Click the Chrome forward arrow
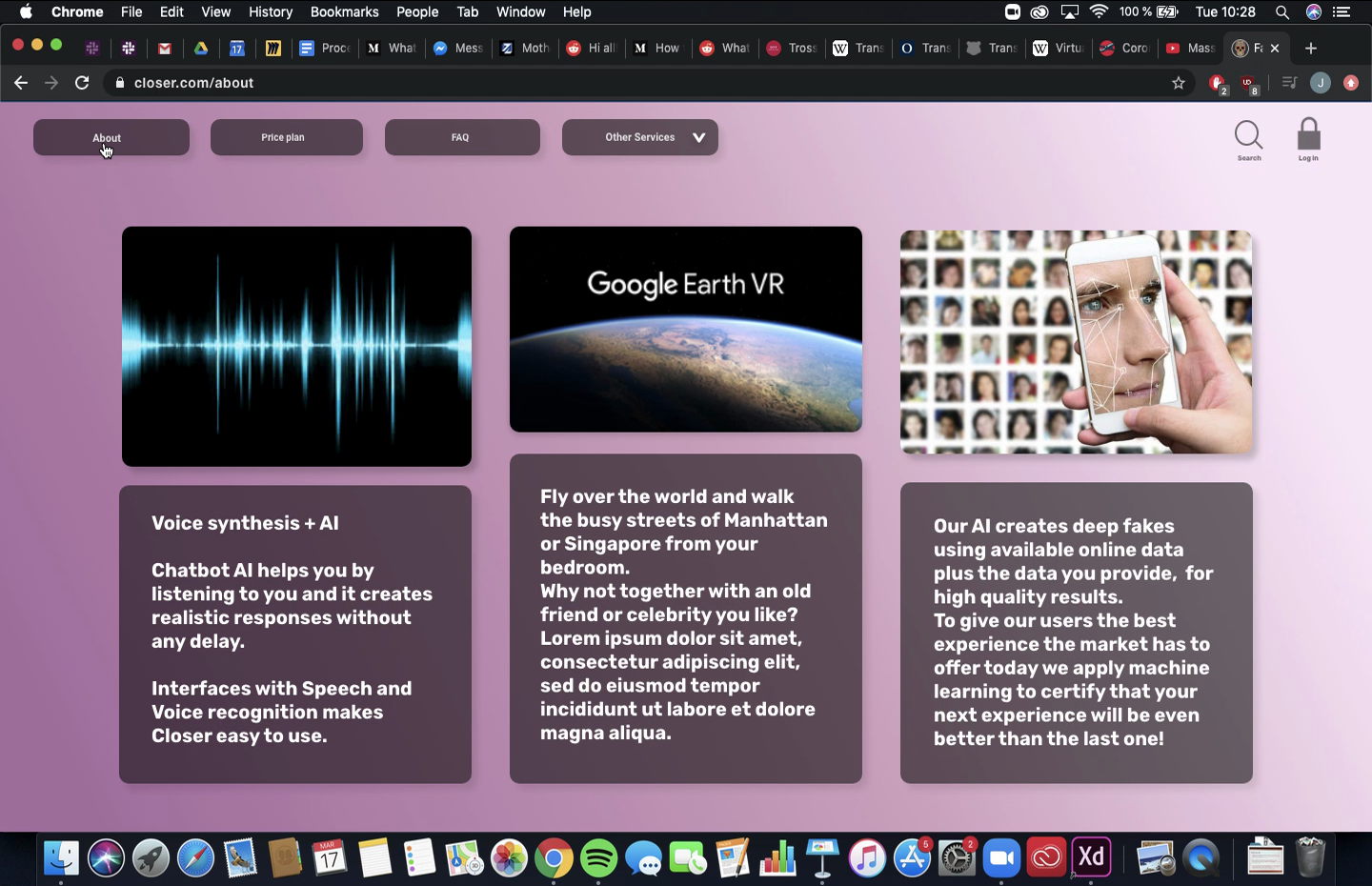 coord(51,83)
